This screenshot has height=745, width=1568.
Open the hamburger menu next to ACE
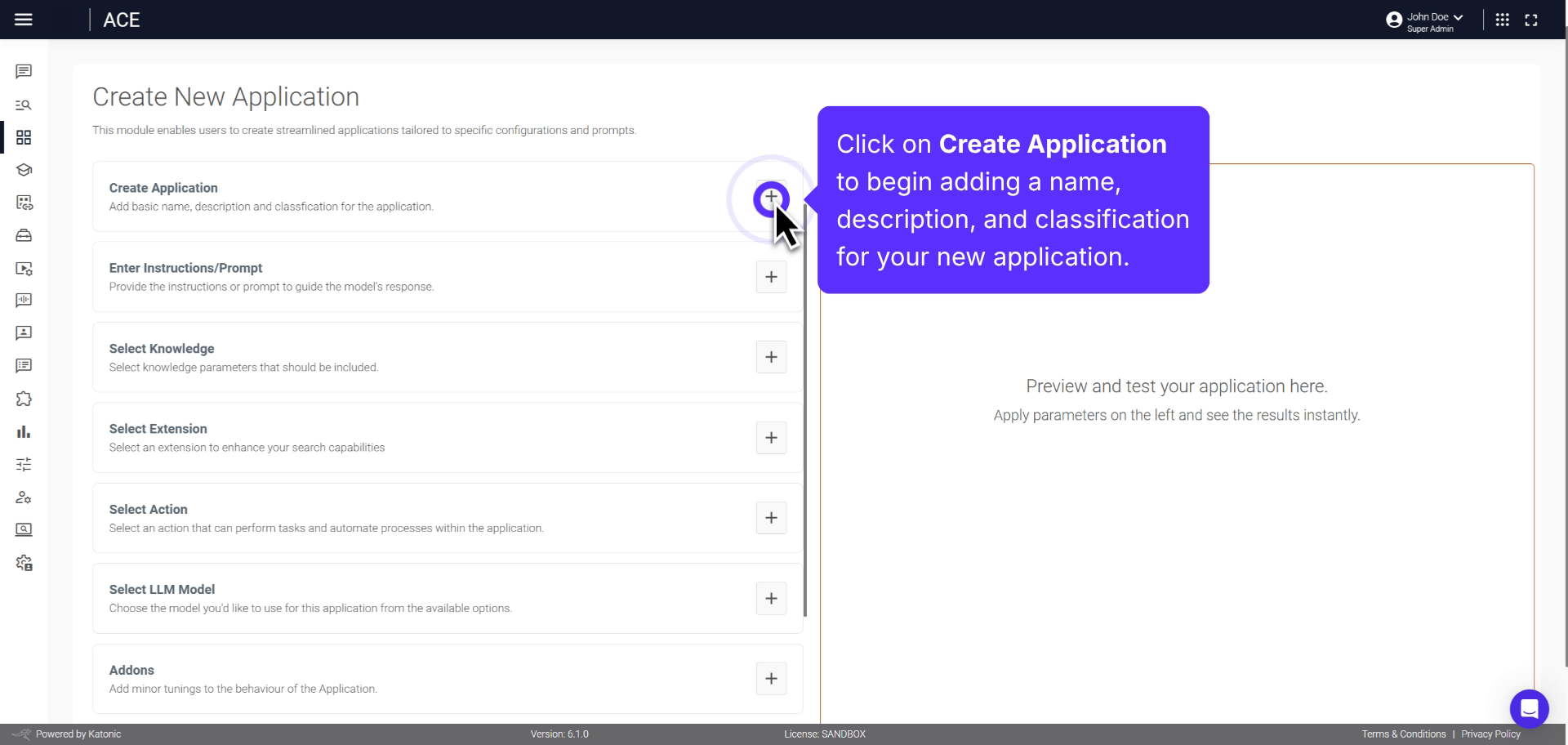tap(24, 20)
